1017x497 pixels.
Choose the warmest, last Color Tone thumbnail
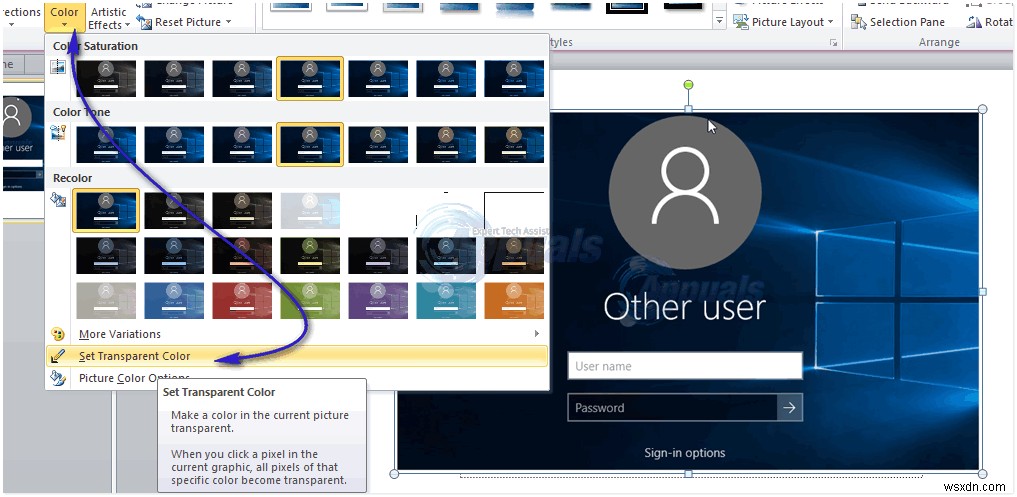click(514, 144)
